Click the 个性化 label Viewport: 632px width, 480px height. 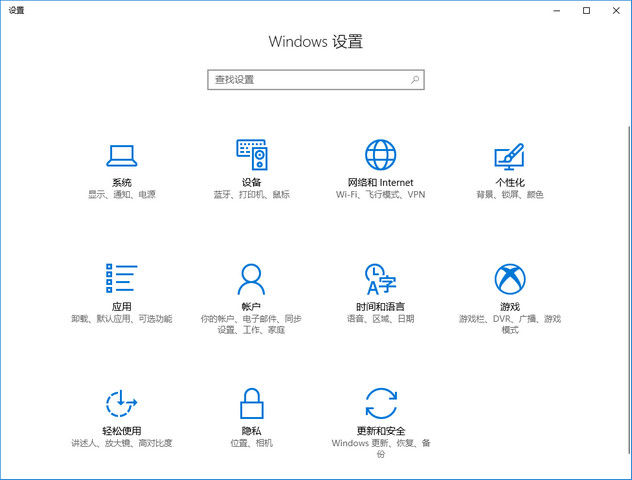coord(510,183)
